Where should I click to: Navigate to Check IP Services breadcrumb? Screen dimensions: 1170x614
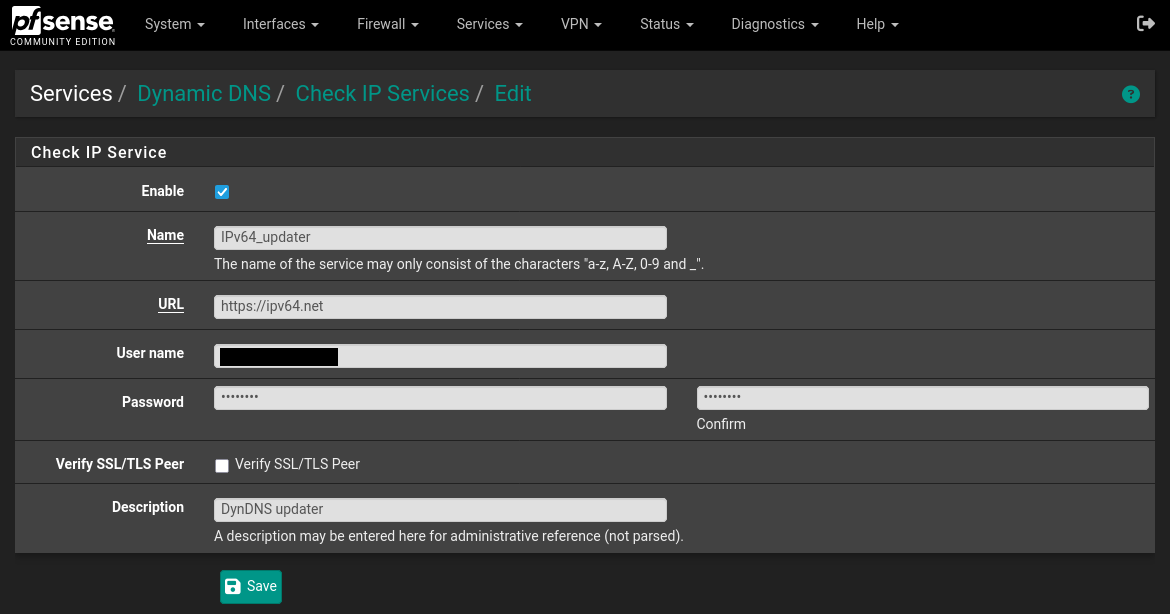tap(382, 94)
